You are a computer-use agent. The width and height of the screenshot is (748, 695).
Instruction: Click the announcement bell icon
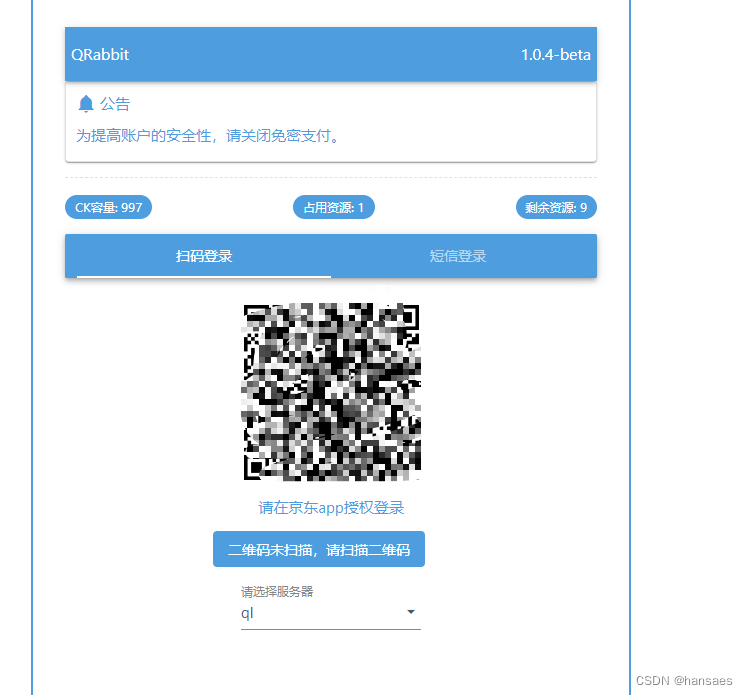(86, 104)
